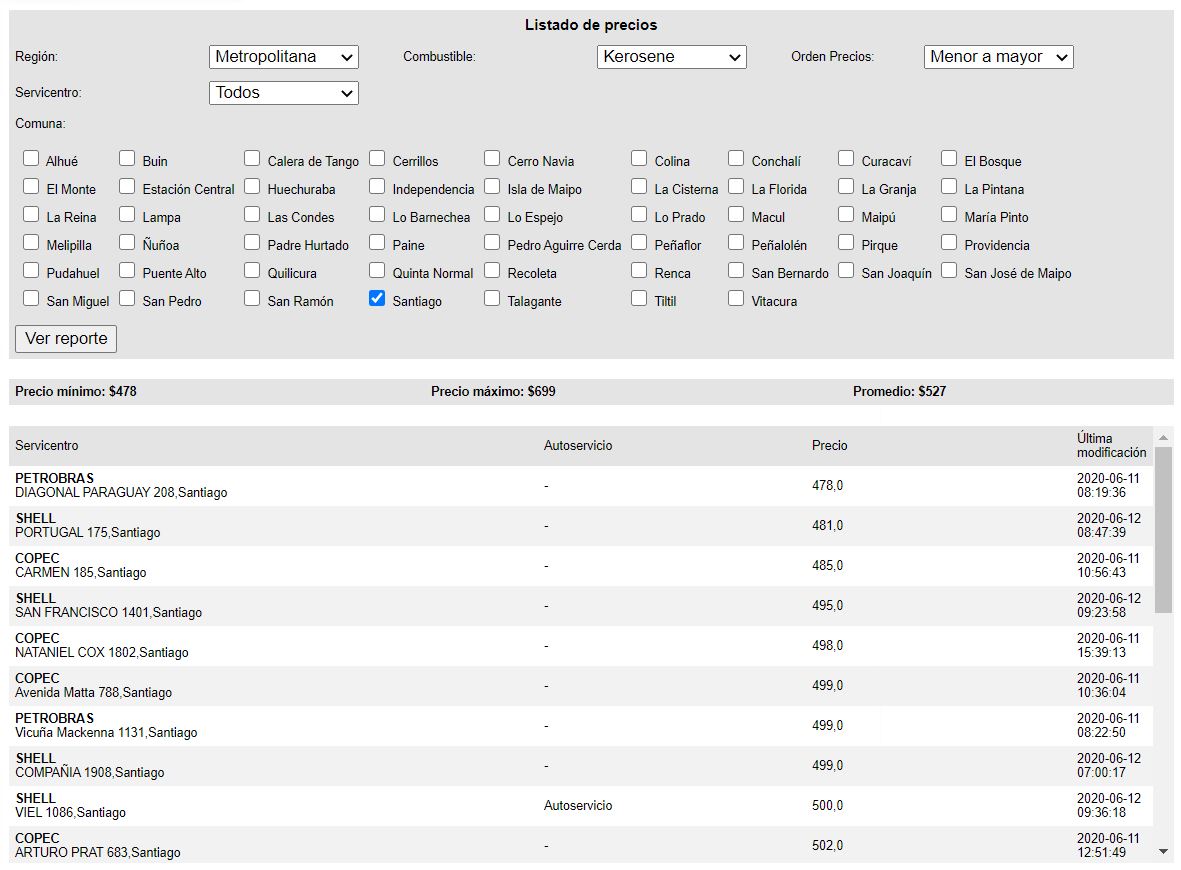Click the Servicentro column header in table
This screenshot has width=1181, height=870.
47,446
